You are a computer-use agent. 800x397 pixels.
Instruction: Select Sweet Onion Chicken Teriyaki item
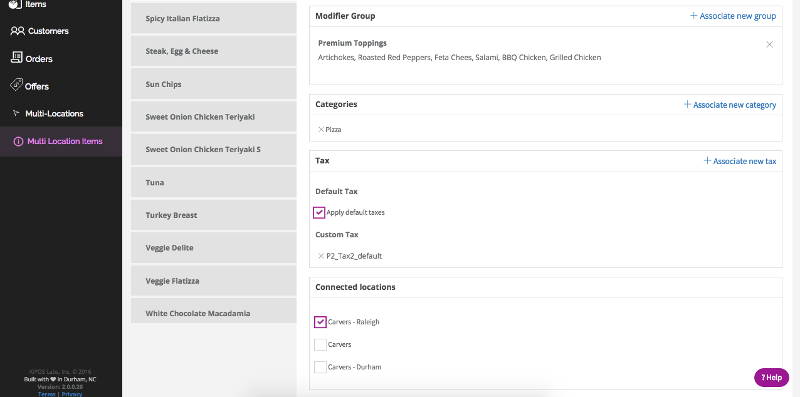pyautogui.click(x=214, y=117)
